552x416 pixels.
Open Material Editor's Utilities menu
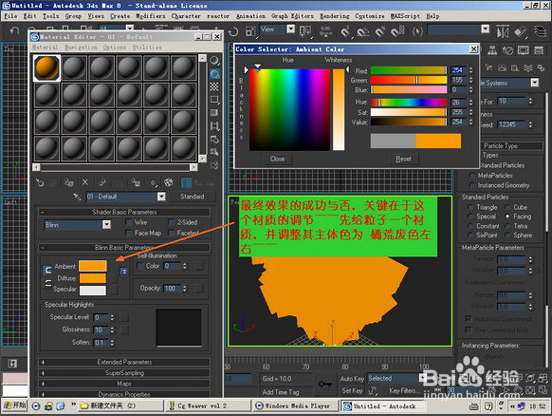(147, 47)
